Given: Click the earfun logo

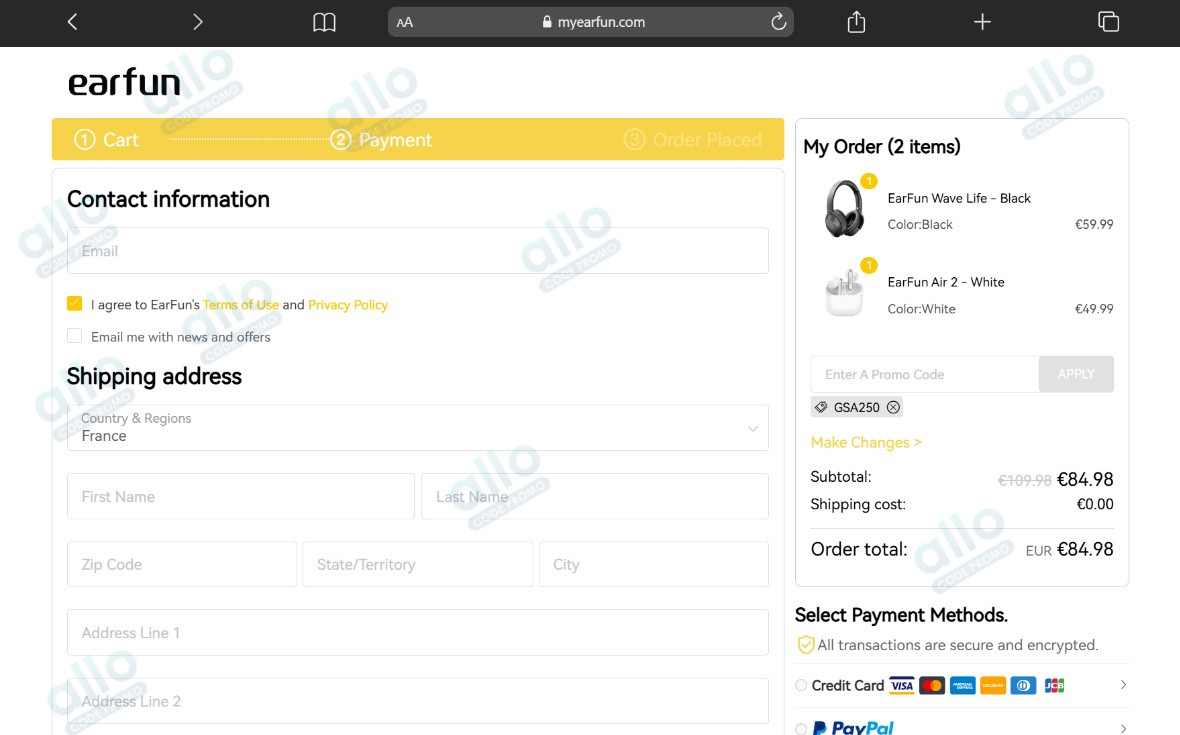Looking at the screenshot, I should [124, 83].
